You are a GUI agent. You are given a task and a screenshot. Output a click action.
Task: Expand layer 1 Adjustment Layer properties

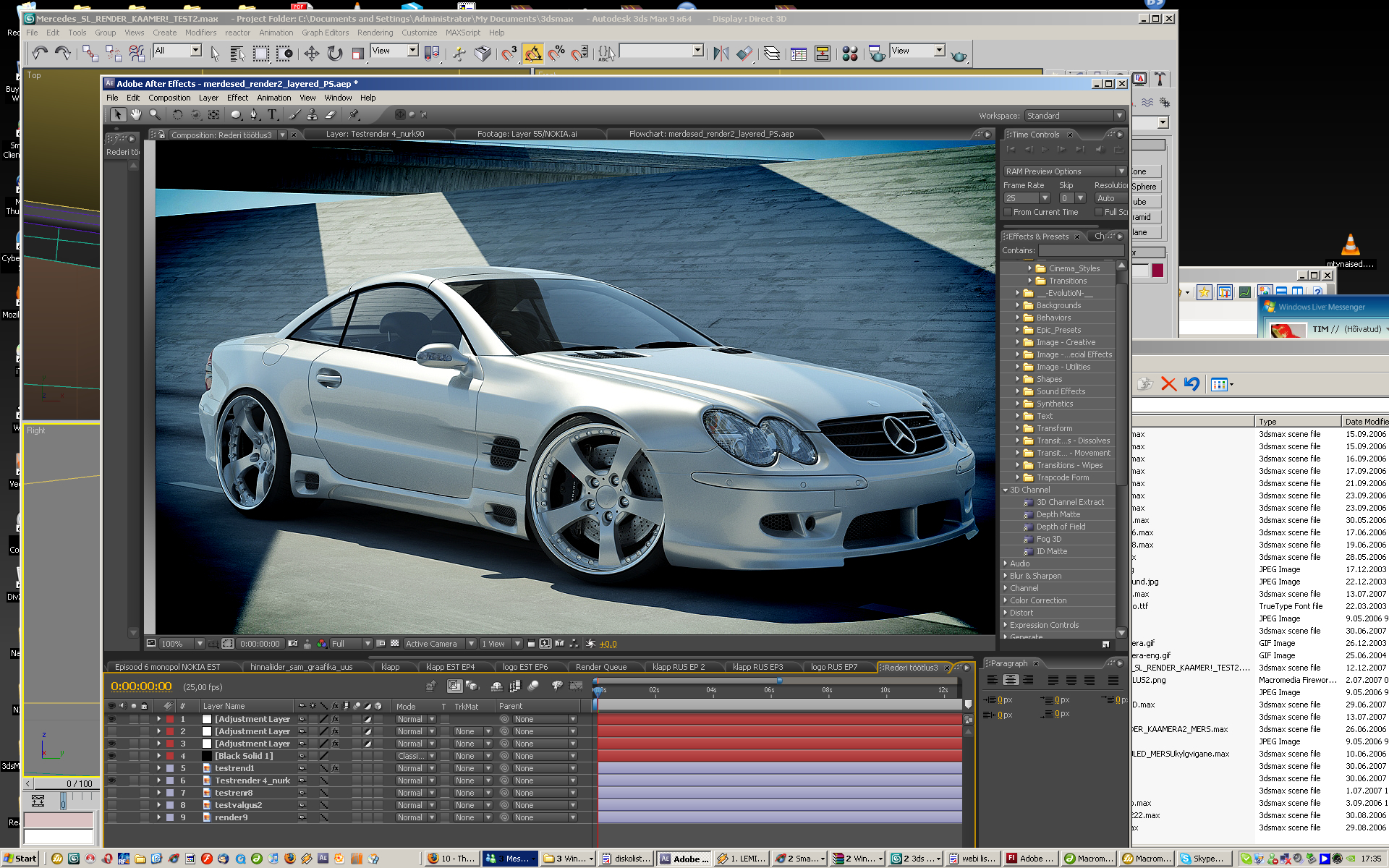coord(158,719)
